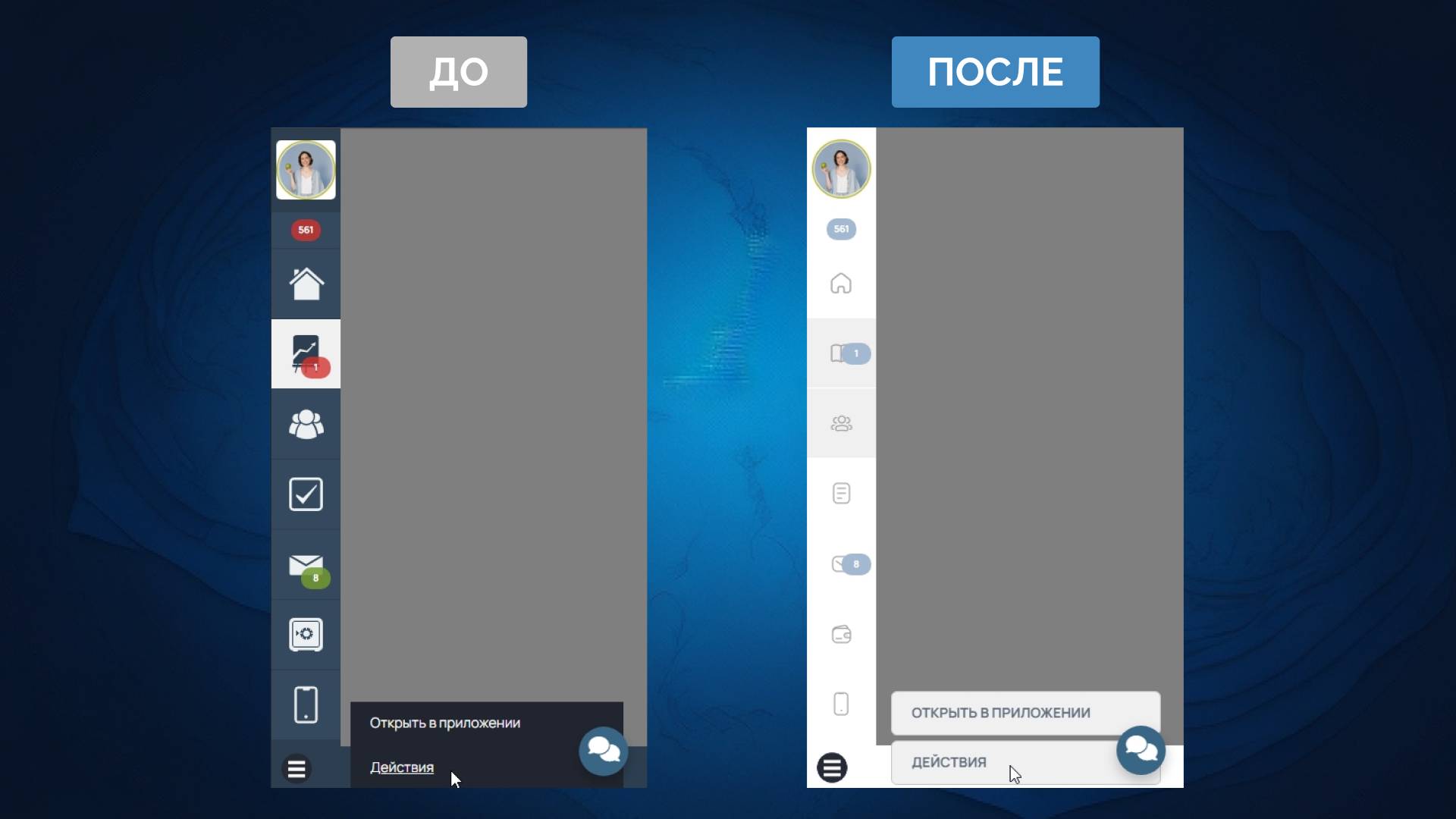Open hamburger menu in dark sidebar
This screenshot has height=819, width=1456.
pyautogui.click(x=297, y=769)
